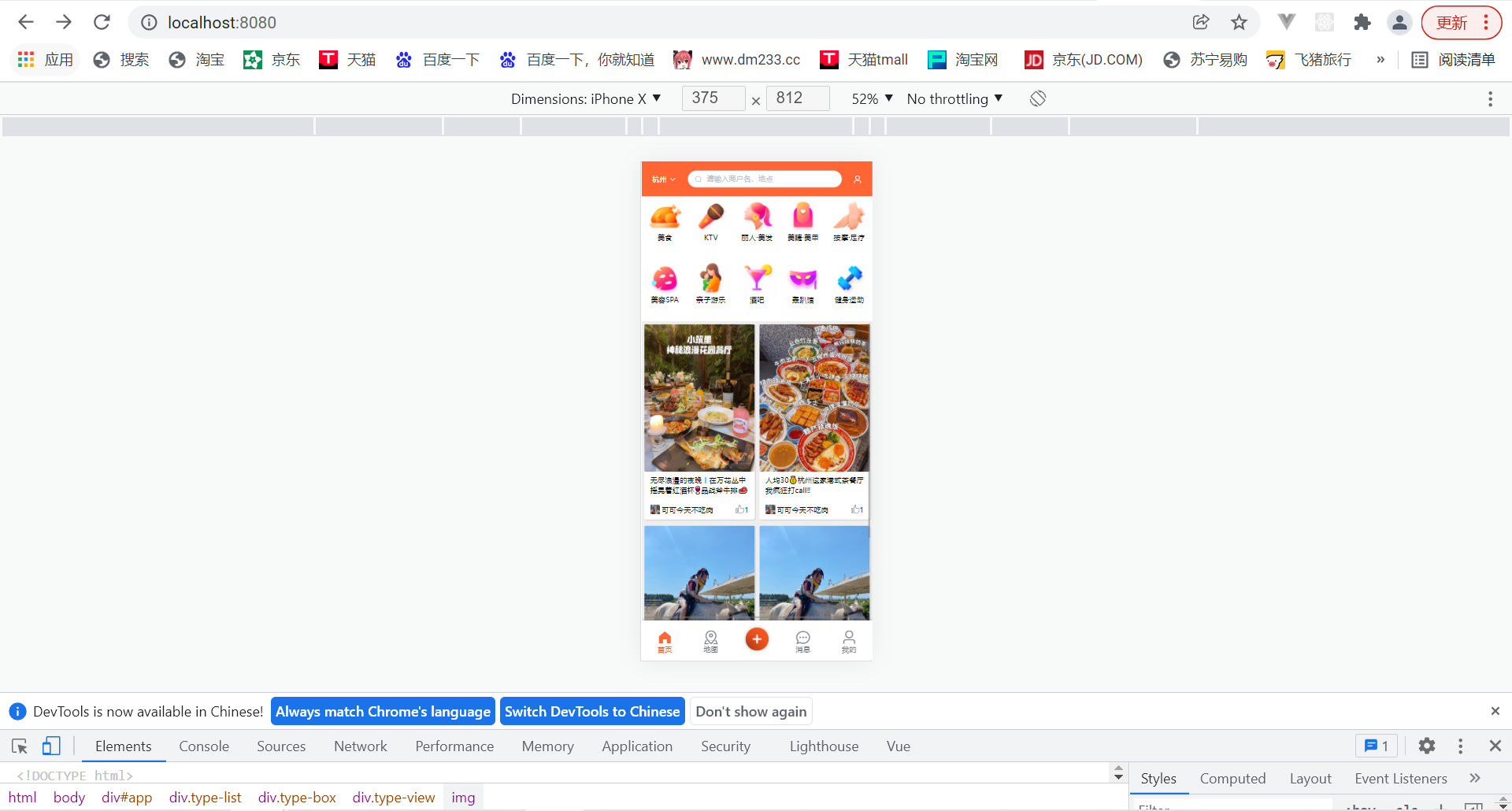Viewport: 1512px width, 811px height.
Task: Open the 我的 profile tab in bottom bar
Action: pos(849,642)
